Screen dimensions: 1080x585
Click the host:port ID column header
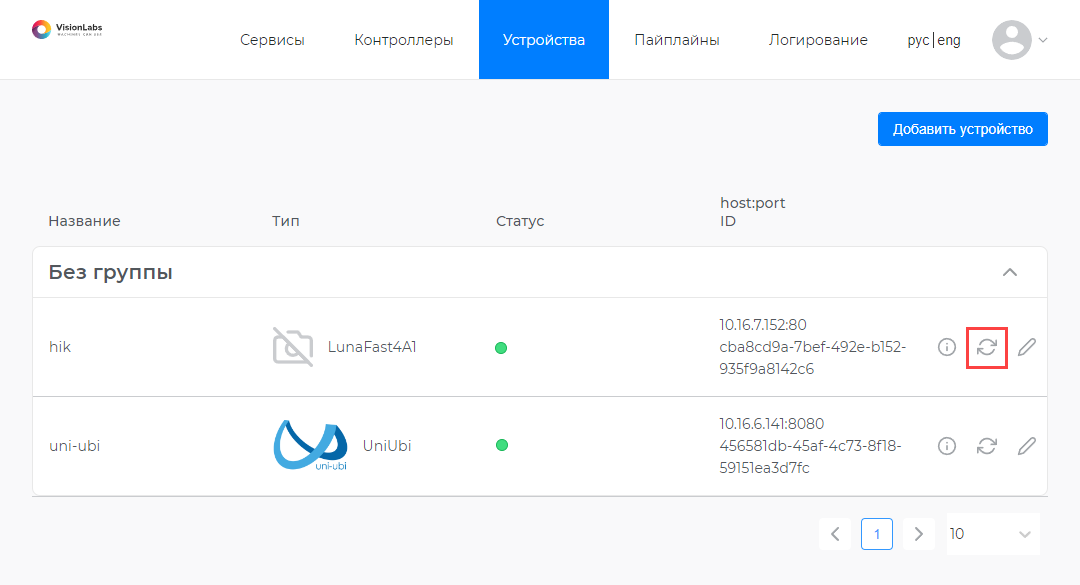752,212
